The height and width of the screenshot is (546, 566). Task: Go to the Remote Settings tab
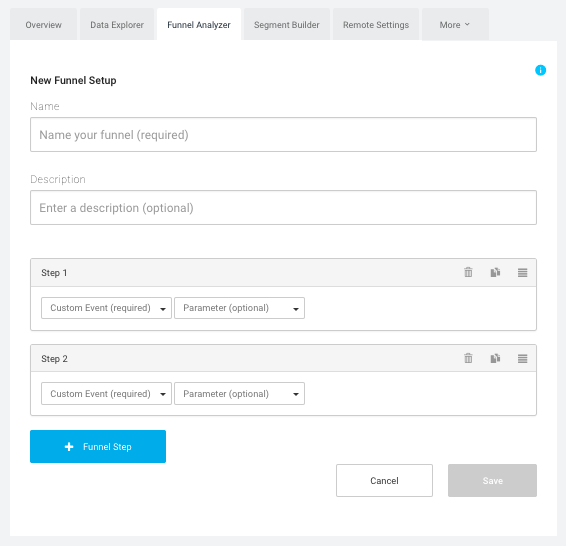[x=376, y=25]
